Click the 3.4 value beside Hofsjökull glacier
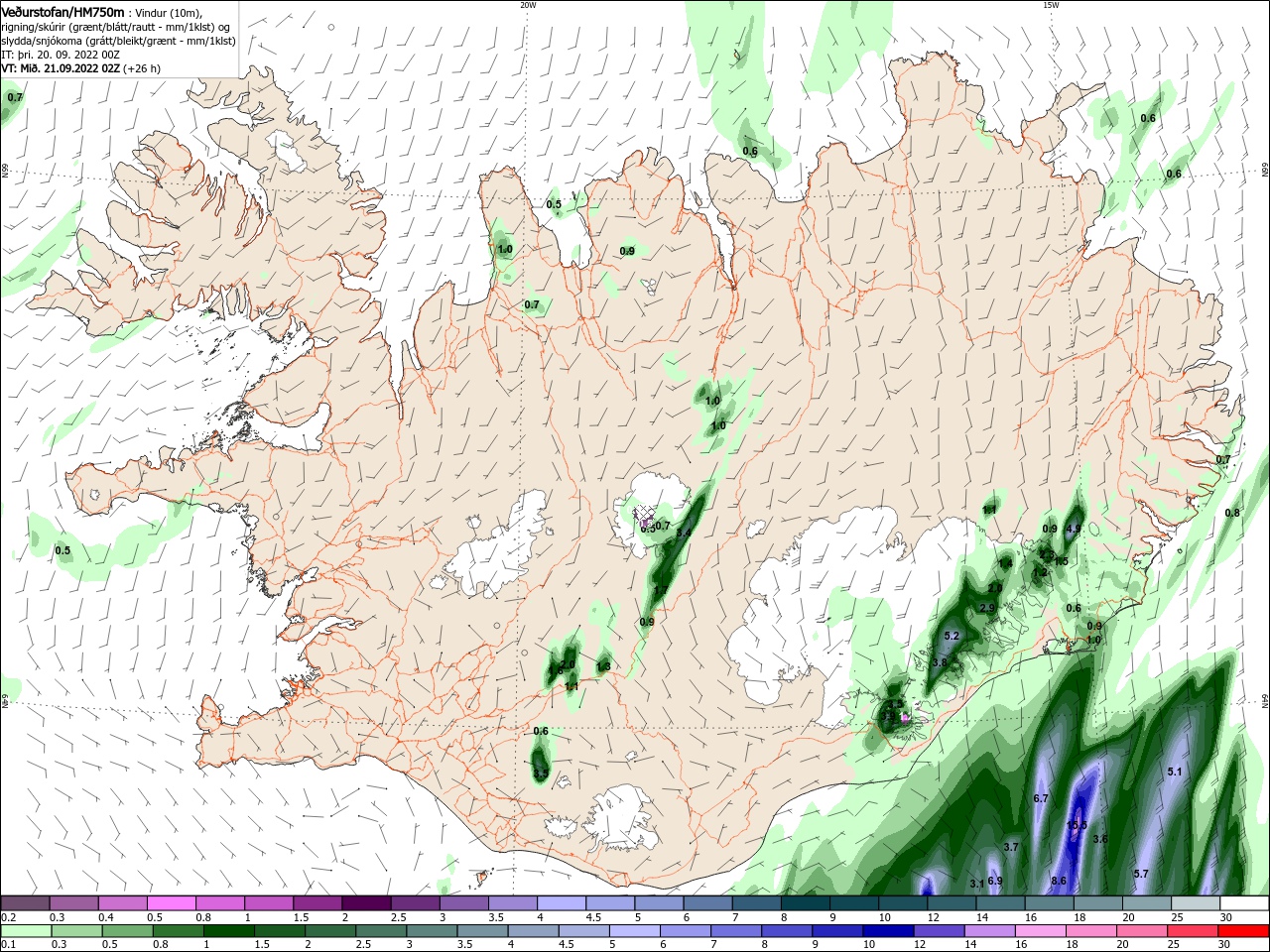The image size is (1270, 952). click(x=684, y=534)
